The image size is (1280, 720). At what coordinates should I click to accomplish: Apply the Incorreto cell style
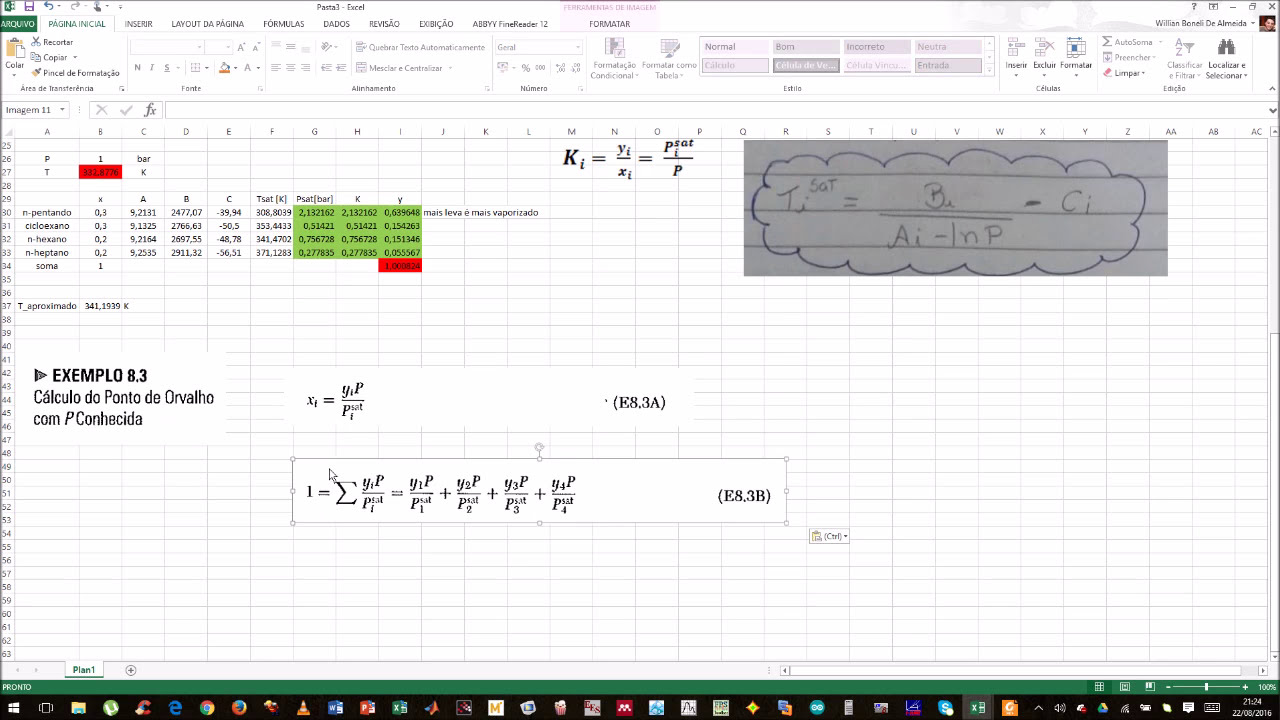point(877,47)
